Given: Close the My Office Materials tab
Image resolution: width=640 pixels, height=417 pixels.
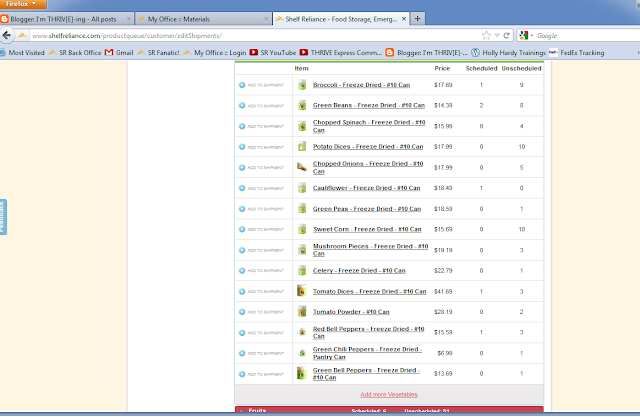Looking at the screenshot, I should 266,19.
